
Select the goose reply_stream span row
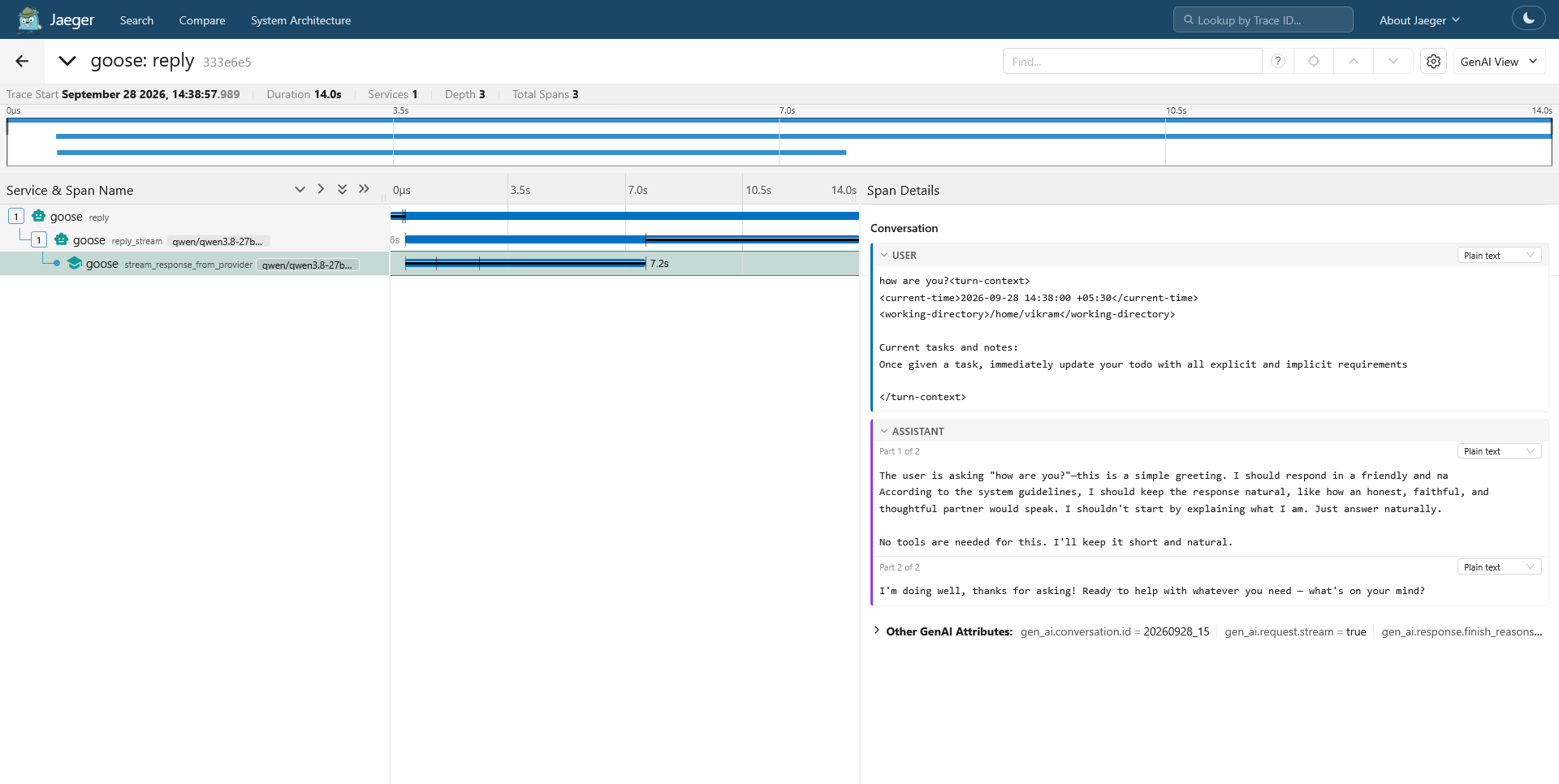coord(195,240)
